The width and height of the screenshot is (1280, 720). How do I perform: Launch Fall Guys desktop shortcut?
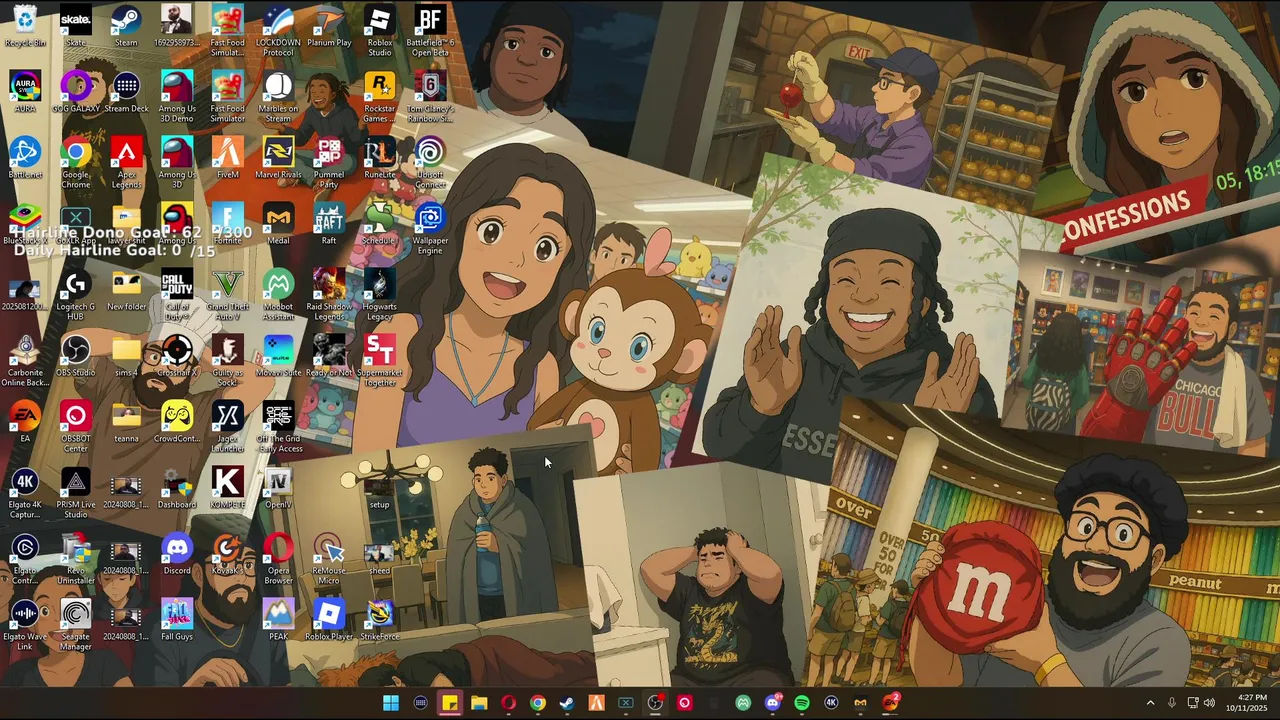(177, 620)
